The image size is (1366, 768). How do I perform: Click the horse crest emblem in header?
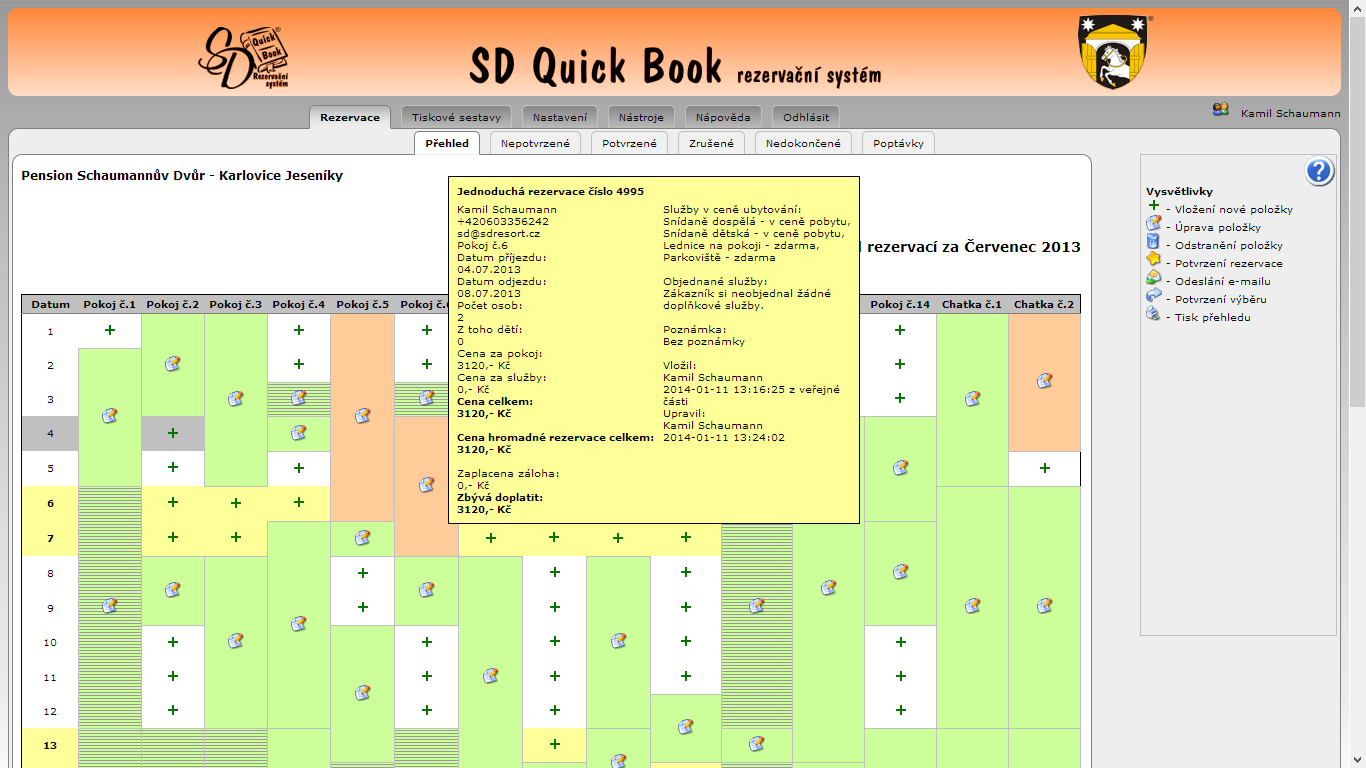tap(1113, 52)
